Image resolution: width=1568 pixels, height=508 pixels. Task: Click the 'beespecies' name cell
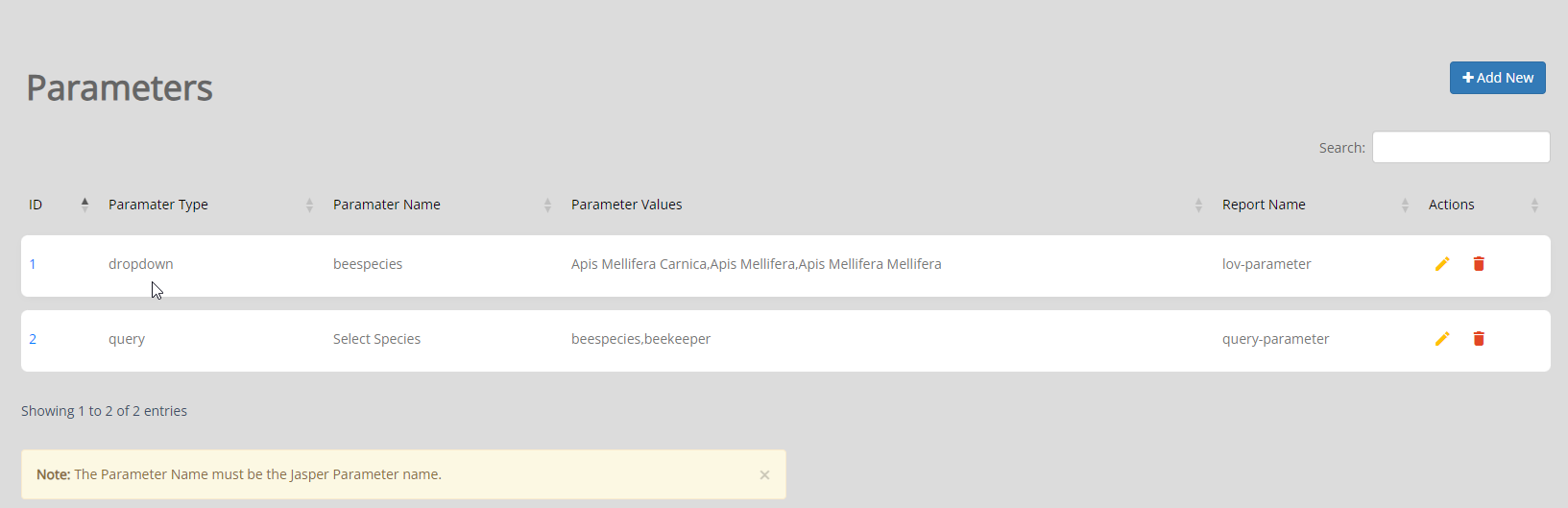coord(368,264)
